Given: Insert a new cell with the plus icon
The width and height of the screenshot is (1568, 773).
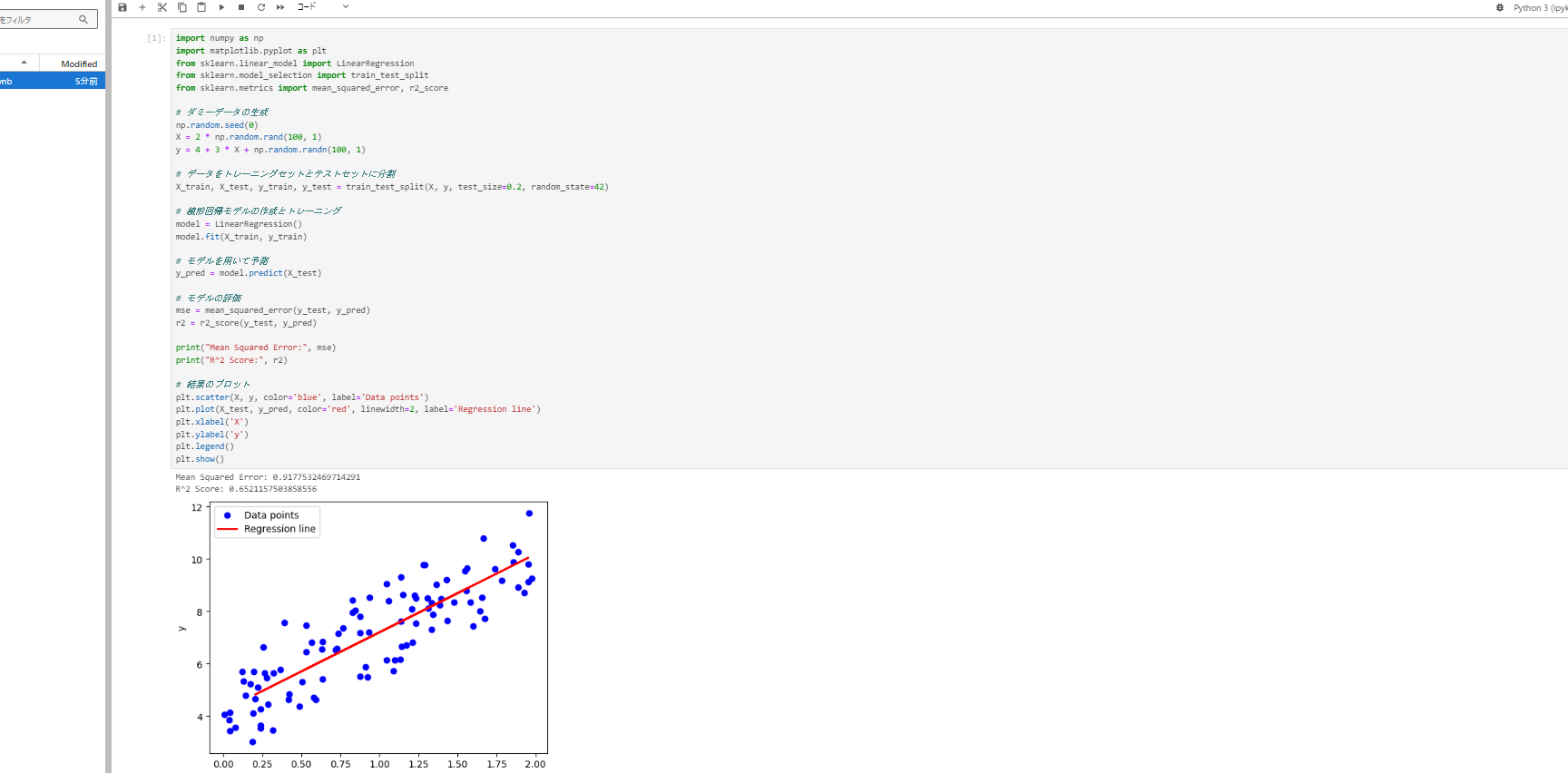Looking at the screenshot, I should pos(142,7).
